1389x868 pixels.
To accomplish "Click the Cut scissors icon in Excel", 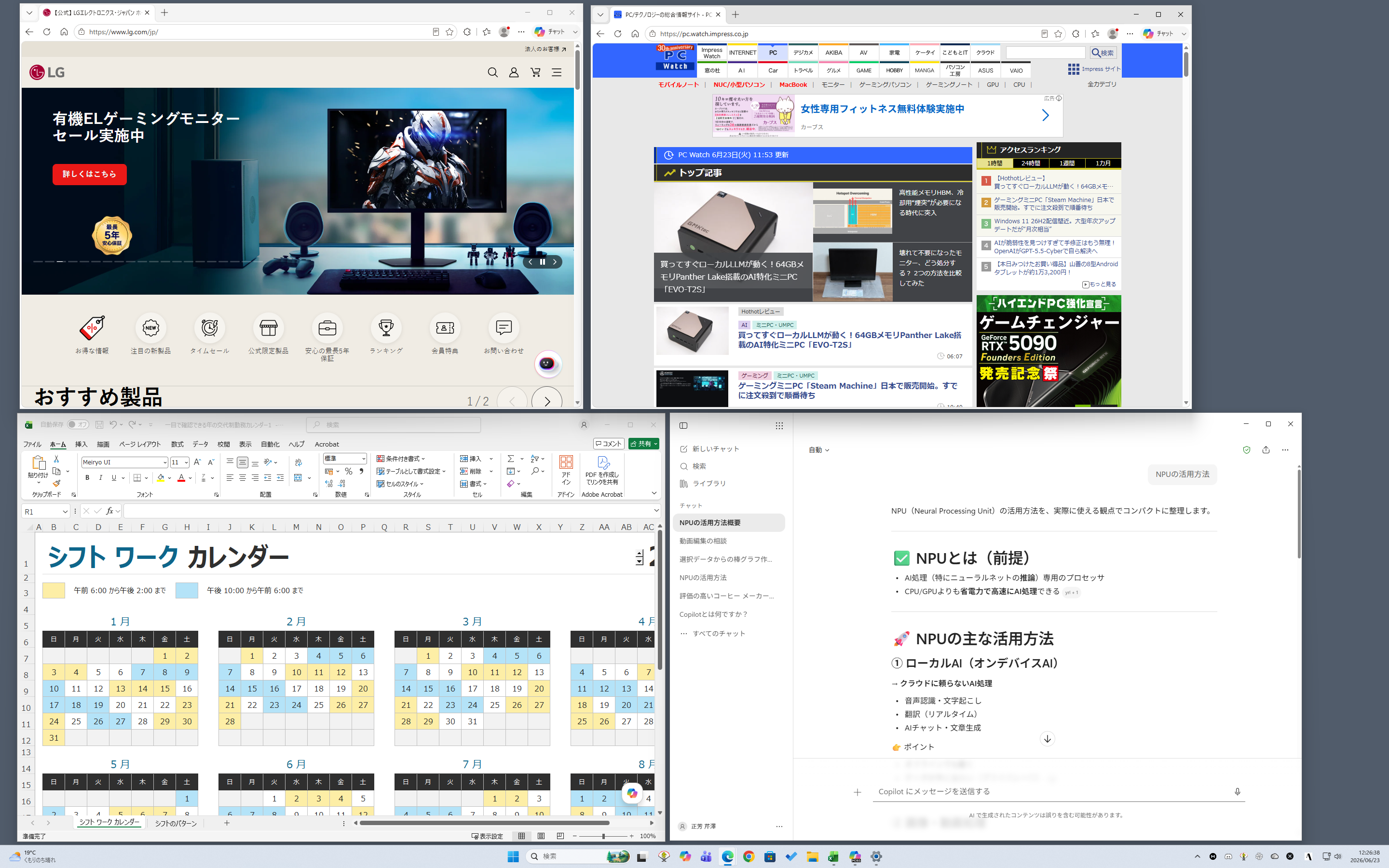I will (56, 459).
